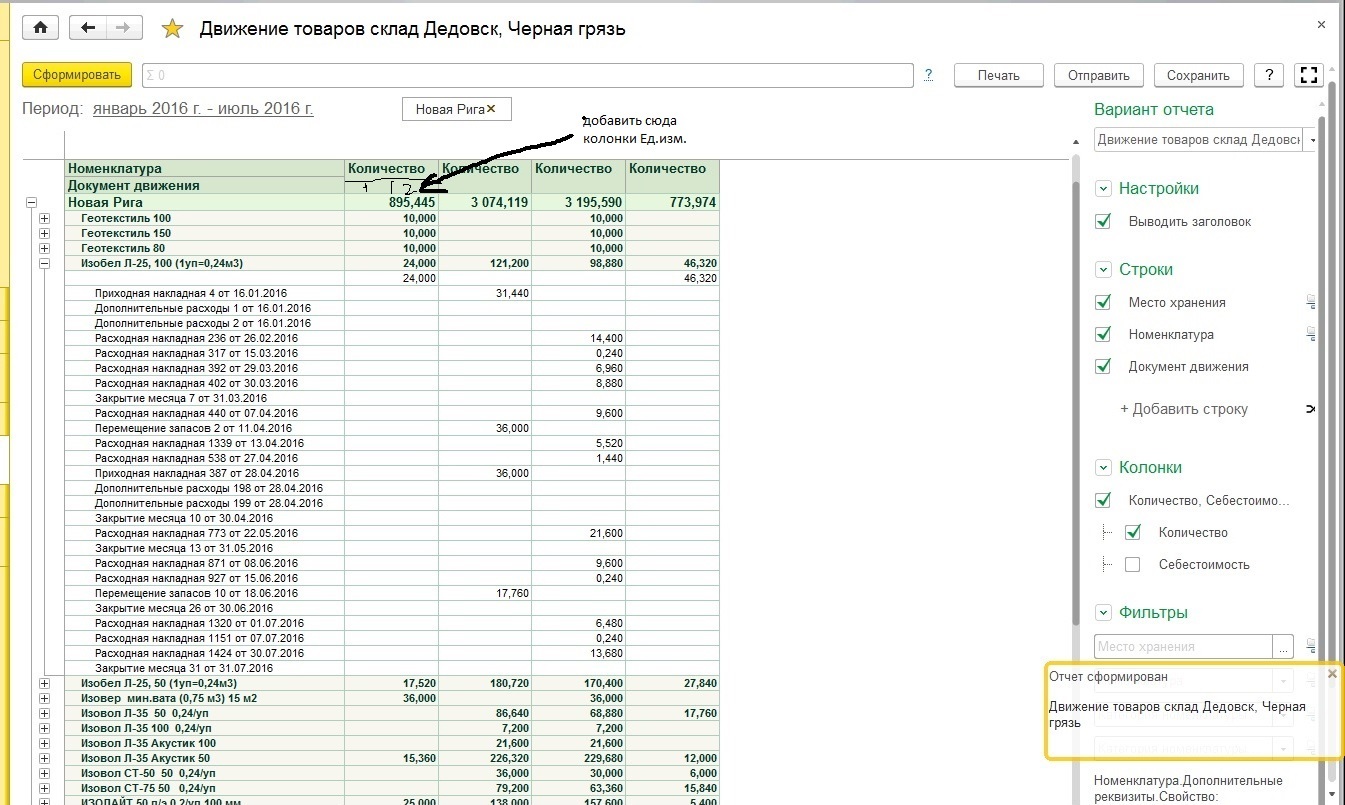Go back with the left arrow
The height and width of the screenshot is (805, 1345).
(x=88, y=28)
